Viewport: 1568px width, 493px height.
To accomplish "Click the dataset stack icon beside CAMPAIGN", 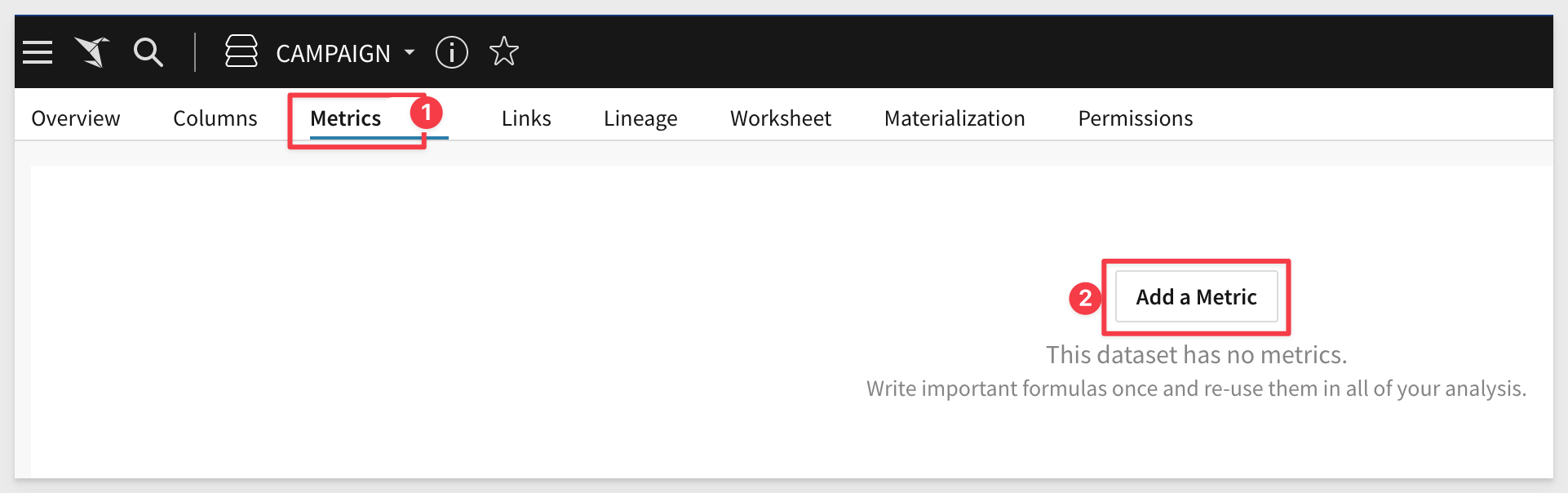I will 241,51.
